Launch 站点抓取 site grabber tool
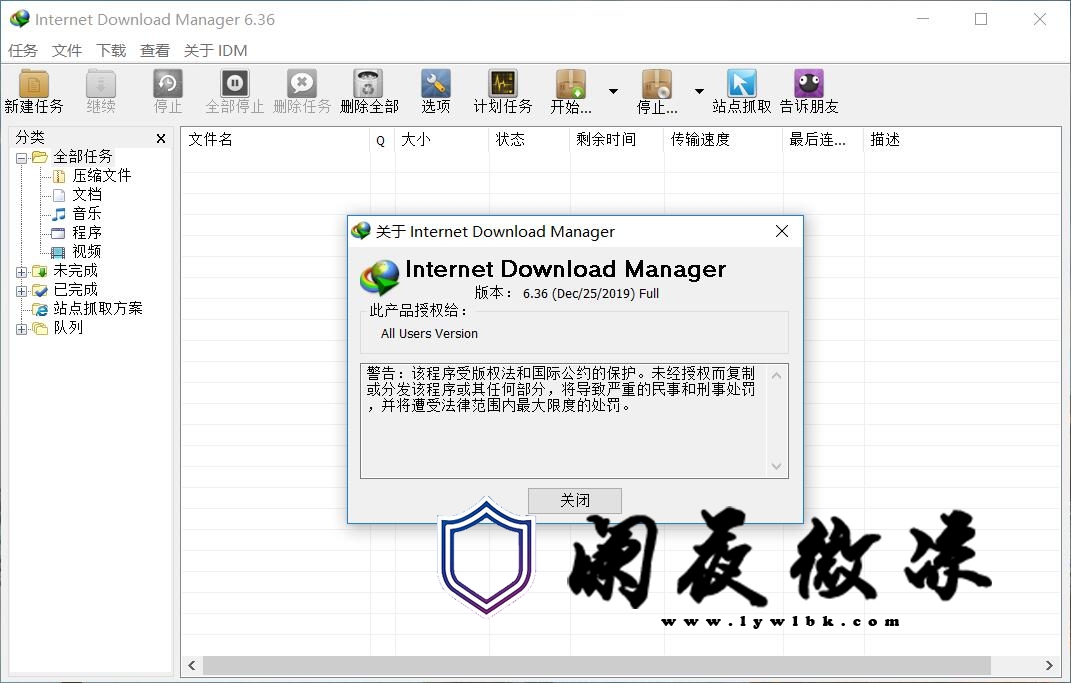 741,84
